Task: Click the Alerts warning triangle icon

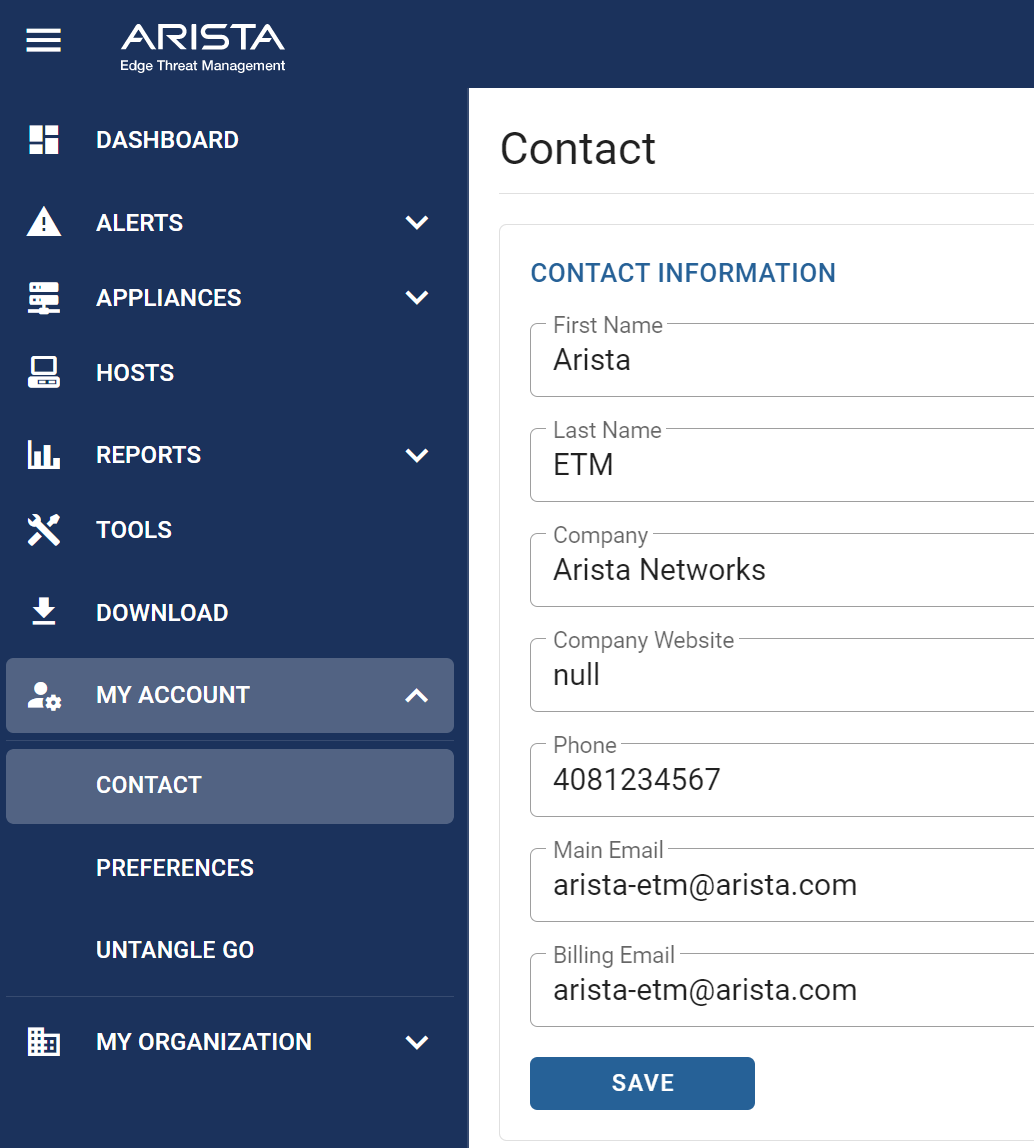Action: coord(44,222)
